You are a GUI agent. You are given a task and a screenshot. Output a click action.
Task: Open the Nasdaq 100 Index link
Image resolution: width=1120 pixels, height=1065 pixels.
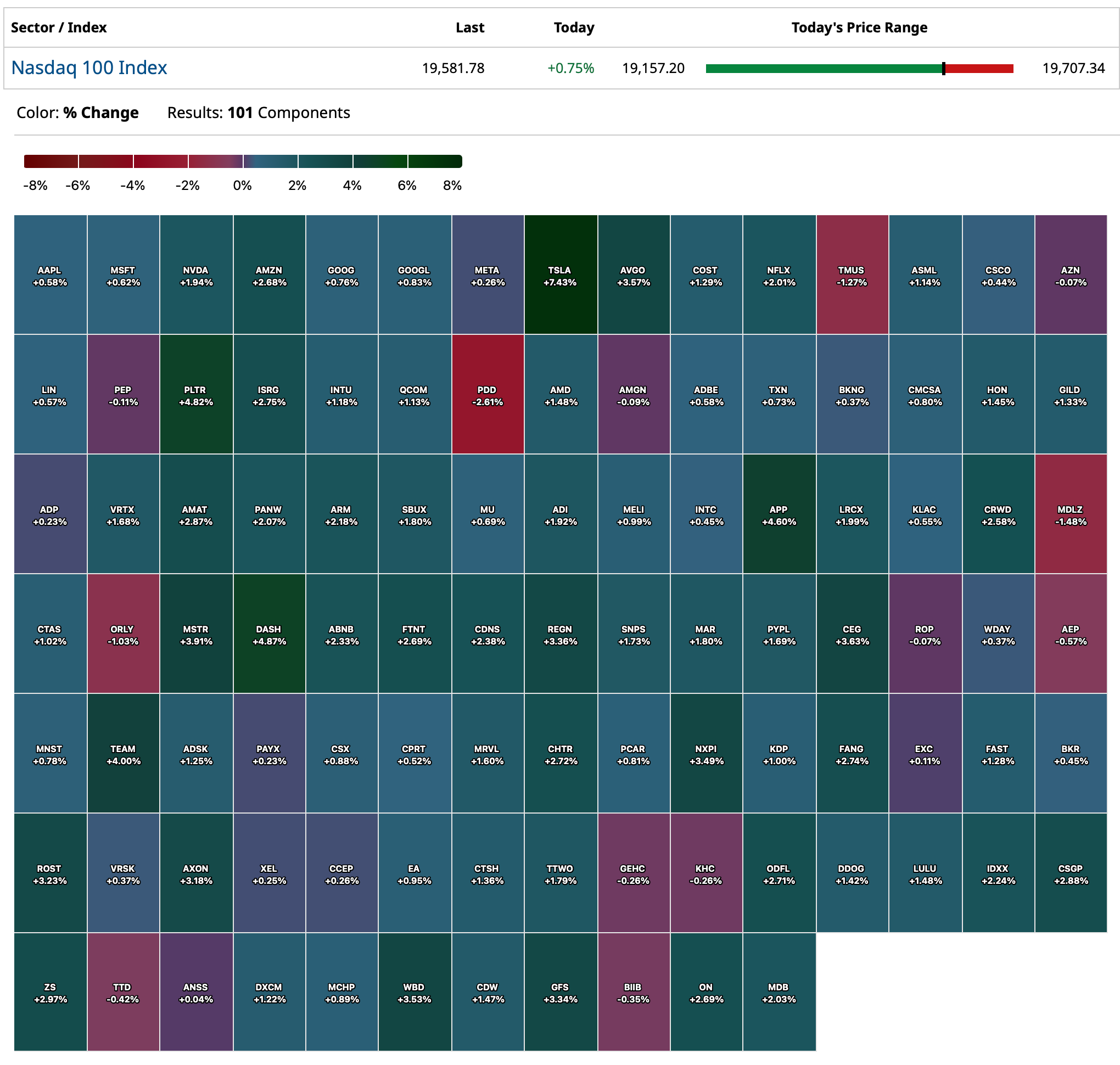89,68
